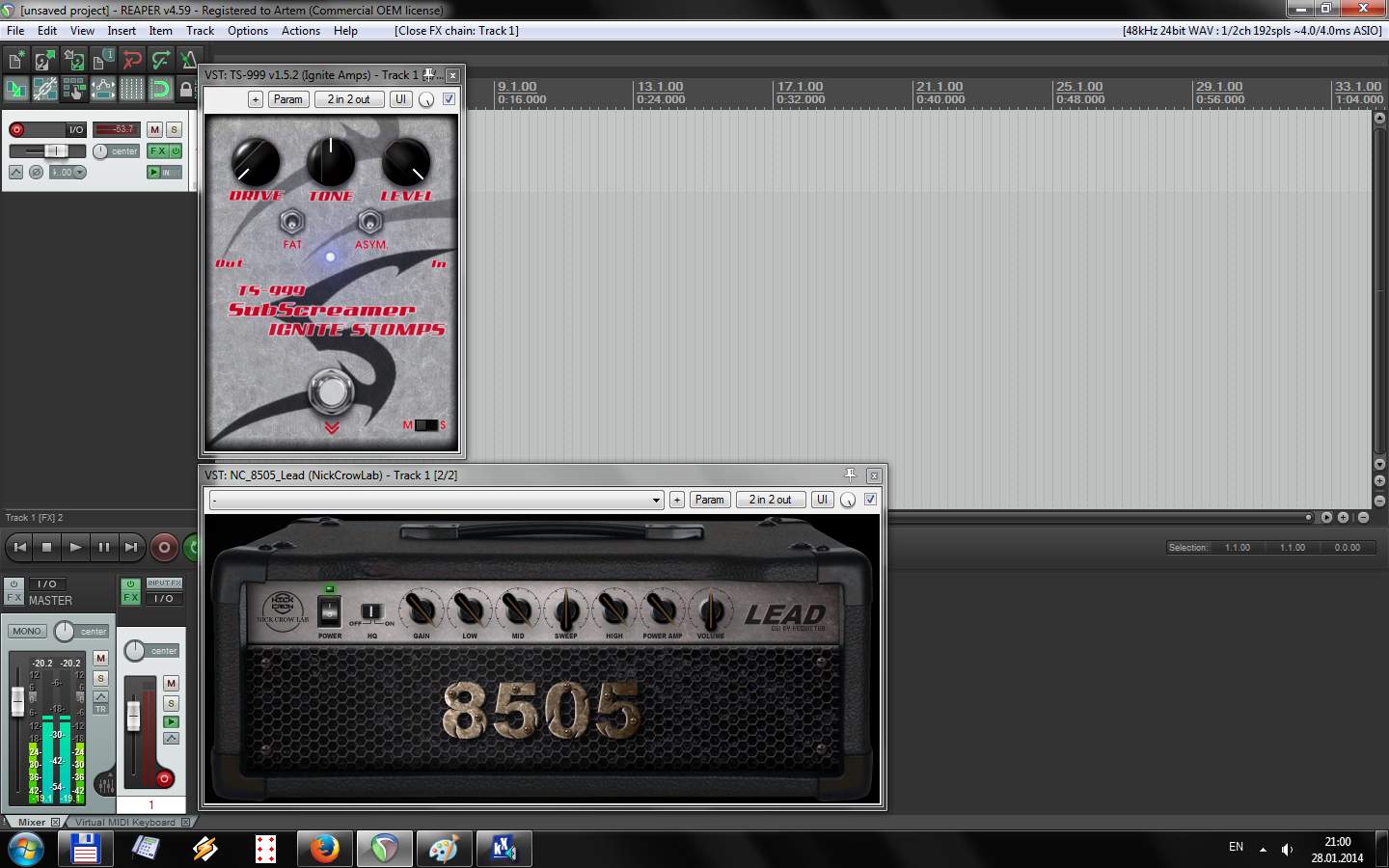Open the NC_8505_Lead Param menu
This screenshot has height=868, width=1389.
coord(709,500)
